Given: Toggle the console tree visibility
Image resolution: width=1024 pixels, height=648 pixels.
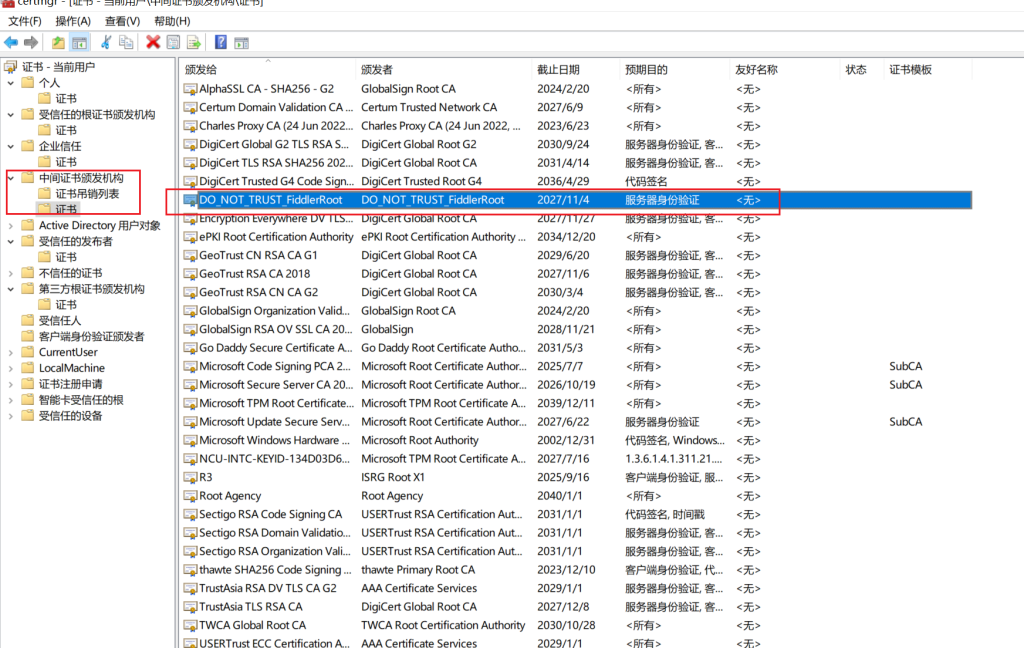Looking at the screenshot, I should click(x=79, y=43).
